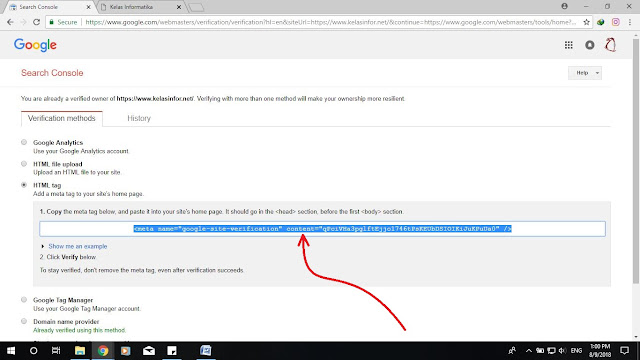Reload the page with refresh icon

pos(36,22)
